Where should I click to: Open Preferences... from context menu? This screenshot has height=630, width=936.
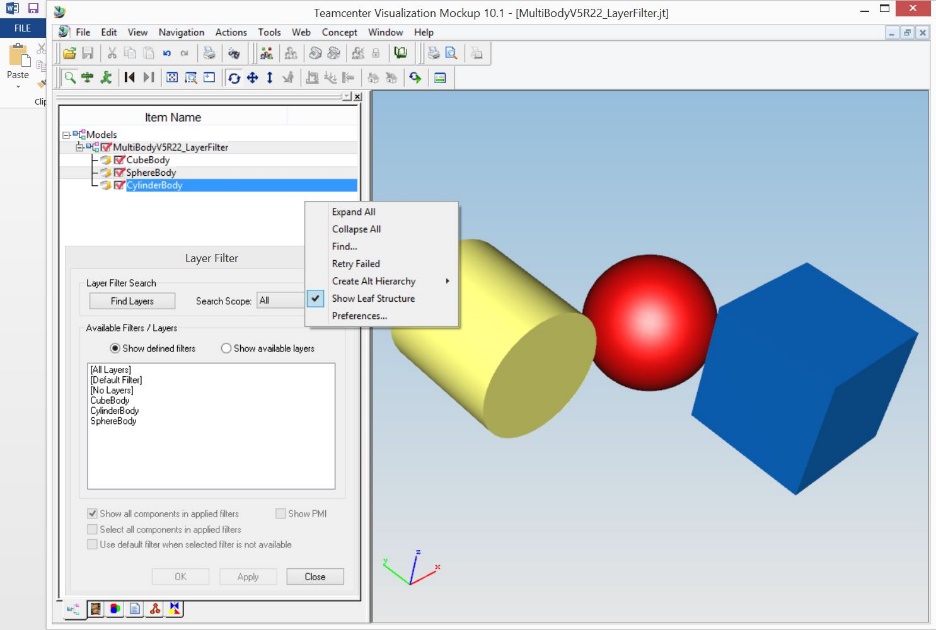[x=382, y=316]
